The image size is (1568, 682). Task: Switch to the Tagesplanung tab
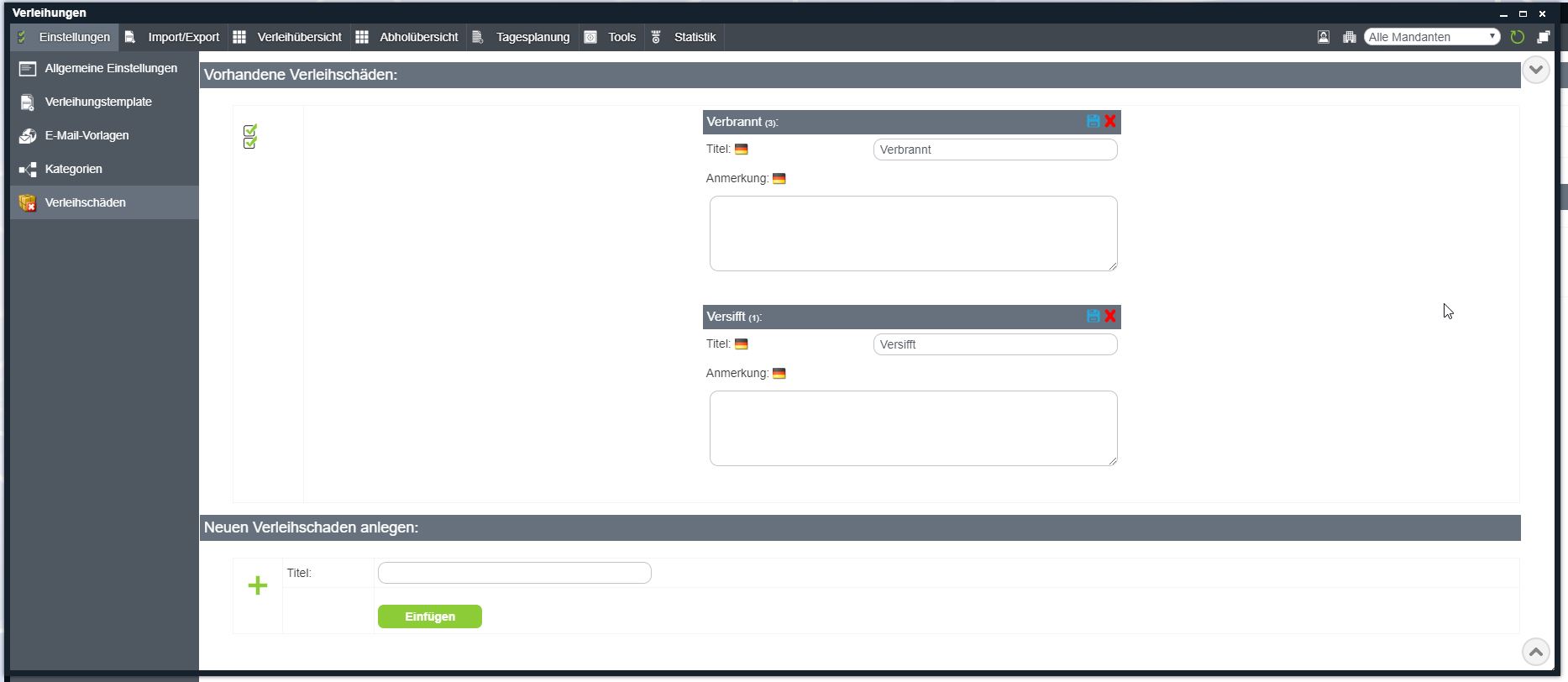(x=522, y=37)
